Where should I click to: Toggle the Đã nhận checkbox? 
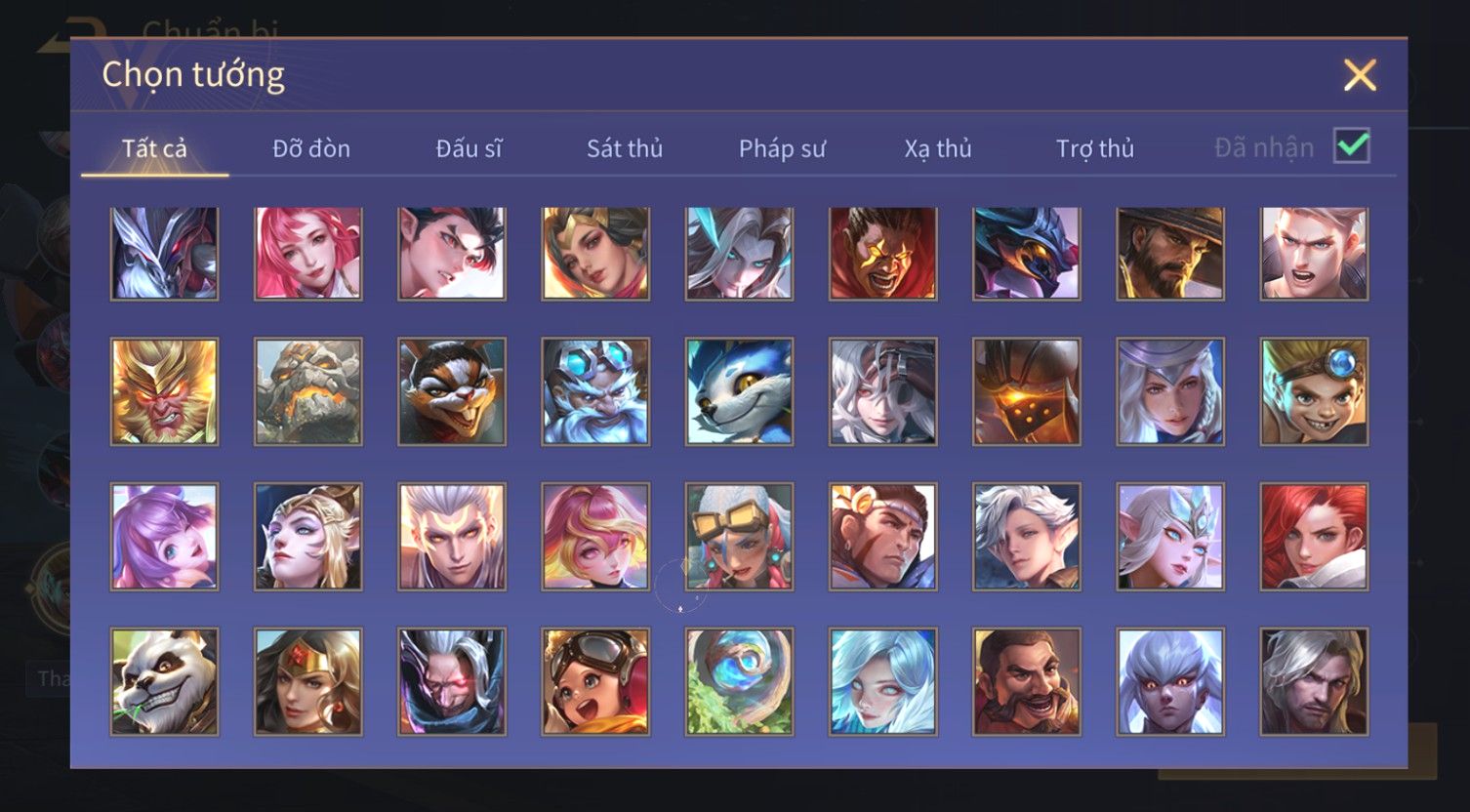(x=1352, y=146)
